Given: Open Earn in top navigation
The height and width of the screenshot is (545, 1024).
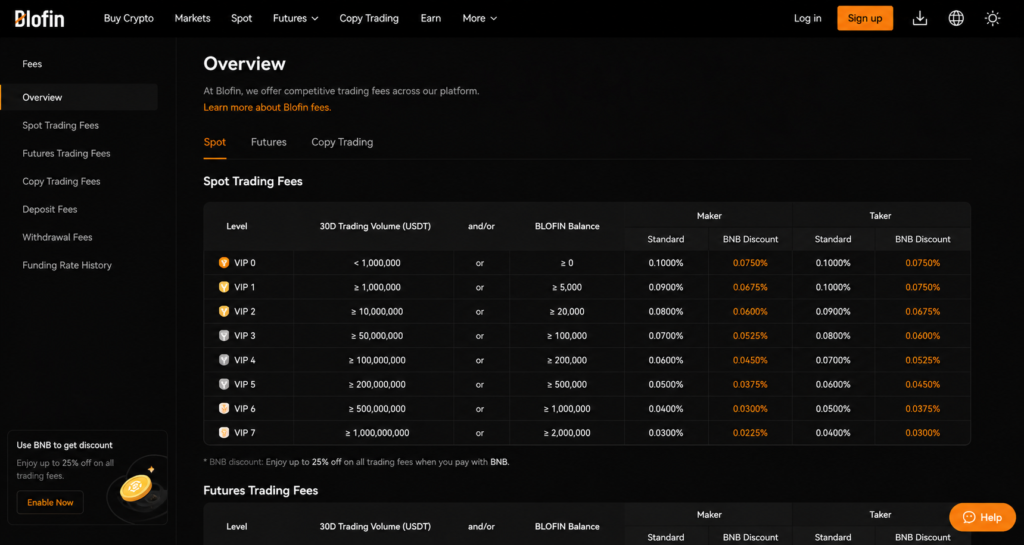Looking at the screenshot, I should (430, 18).
